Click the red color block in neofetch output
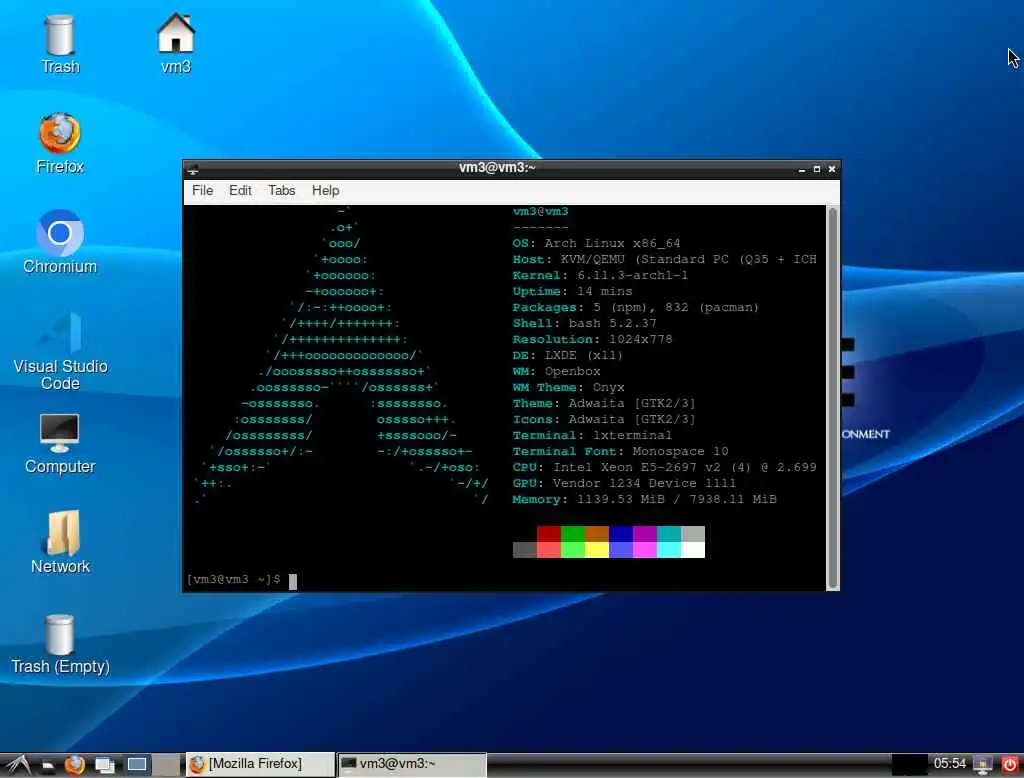The height and width of the screenshot is (778, 1024). [549, 534]
